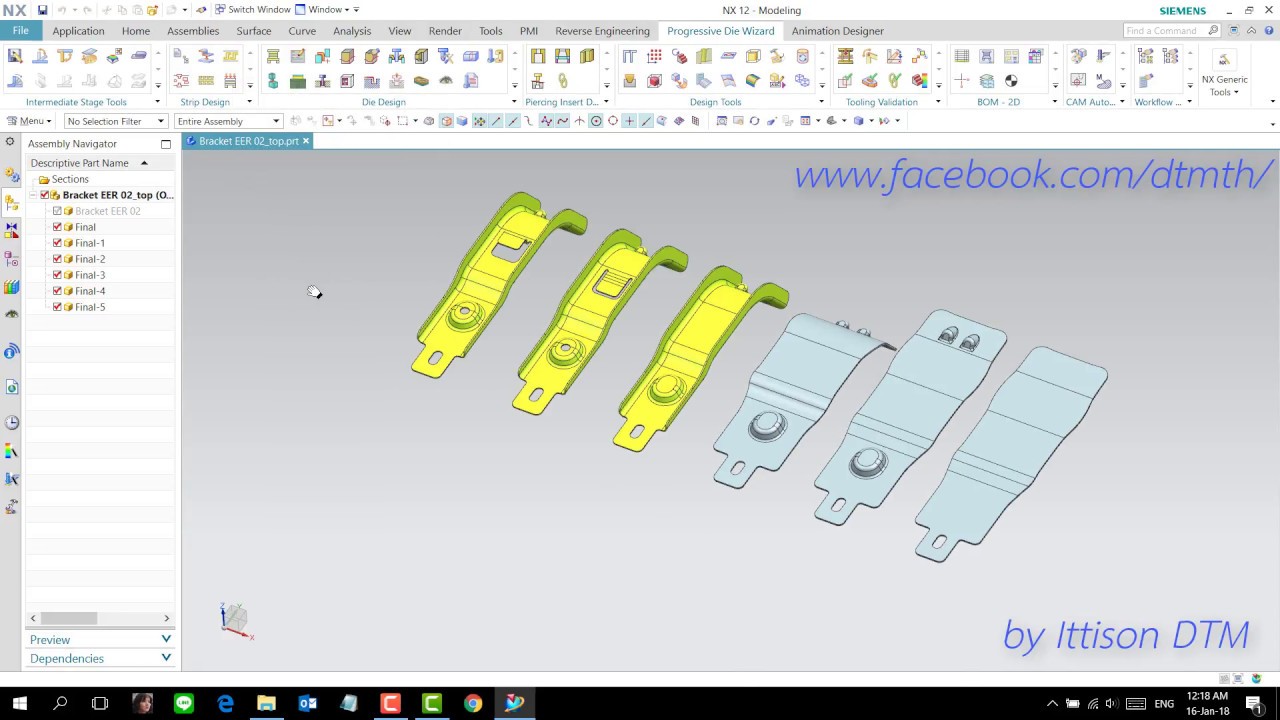Open the Outlook taskbar icon
Viewport: 1280px width, 720px height.
(307, 703)
